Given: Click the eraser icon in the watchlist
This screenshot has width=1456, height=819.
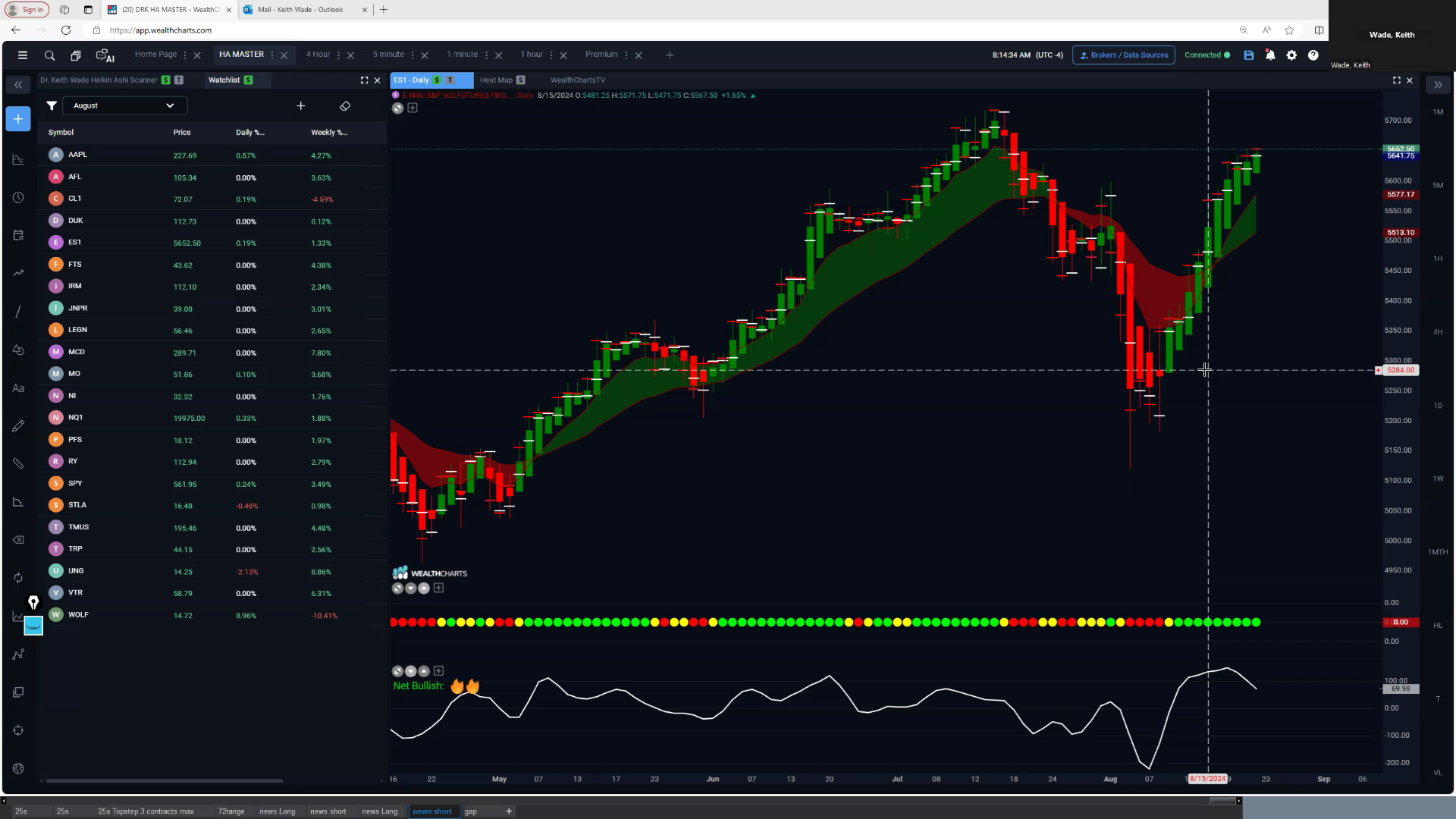Looking at the screenshot, I should click(345, 106).
